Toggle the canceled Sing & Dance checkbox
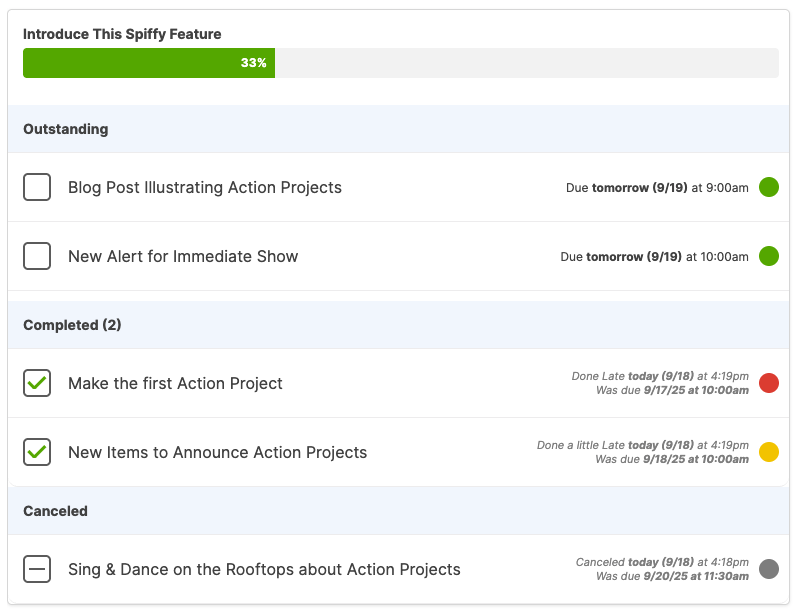The width and height of the screenshot is (798, 613). click(37, 569)
